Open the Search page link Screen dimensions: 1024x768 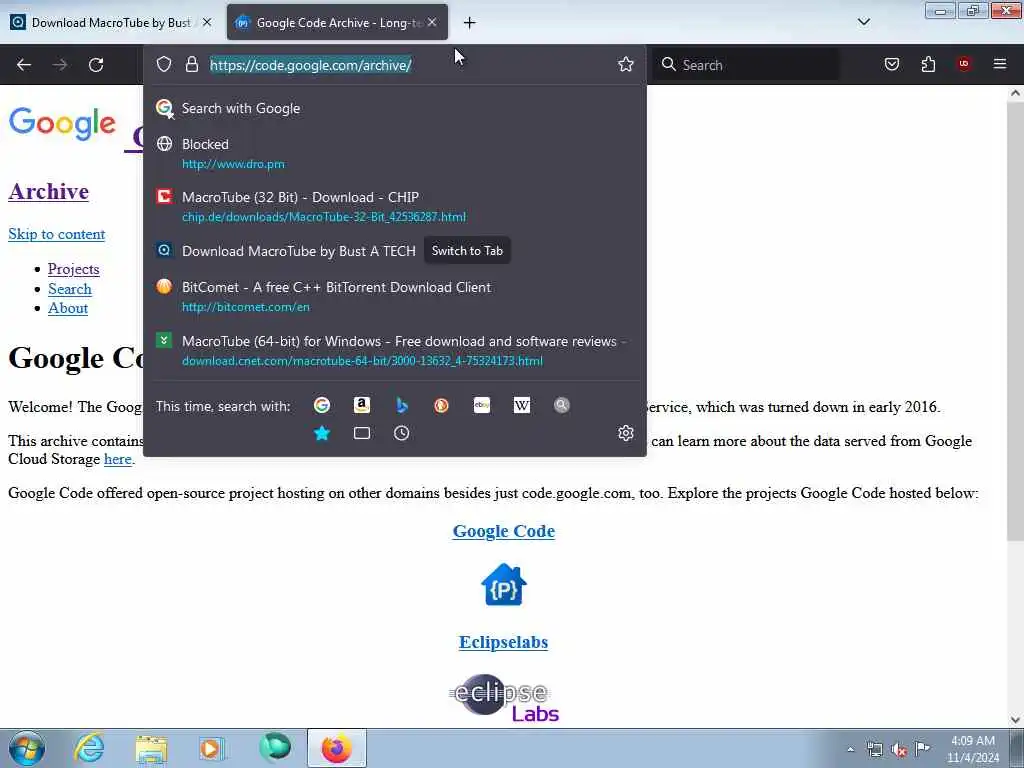(70, 289)
